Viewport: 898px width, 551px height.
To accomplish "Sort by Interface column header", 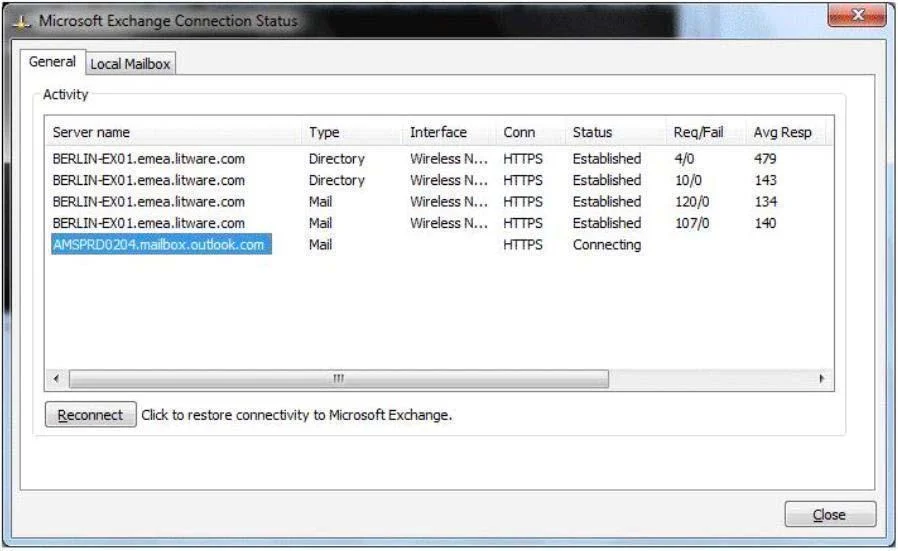I will coord(449,132).
